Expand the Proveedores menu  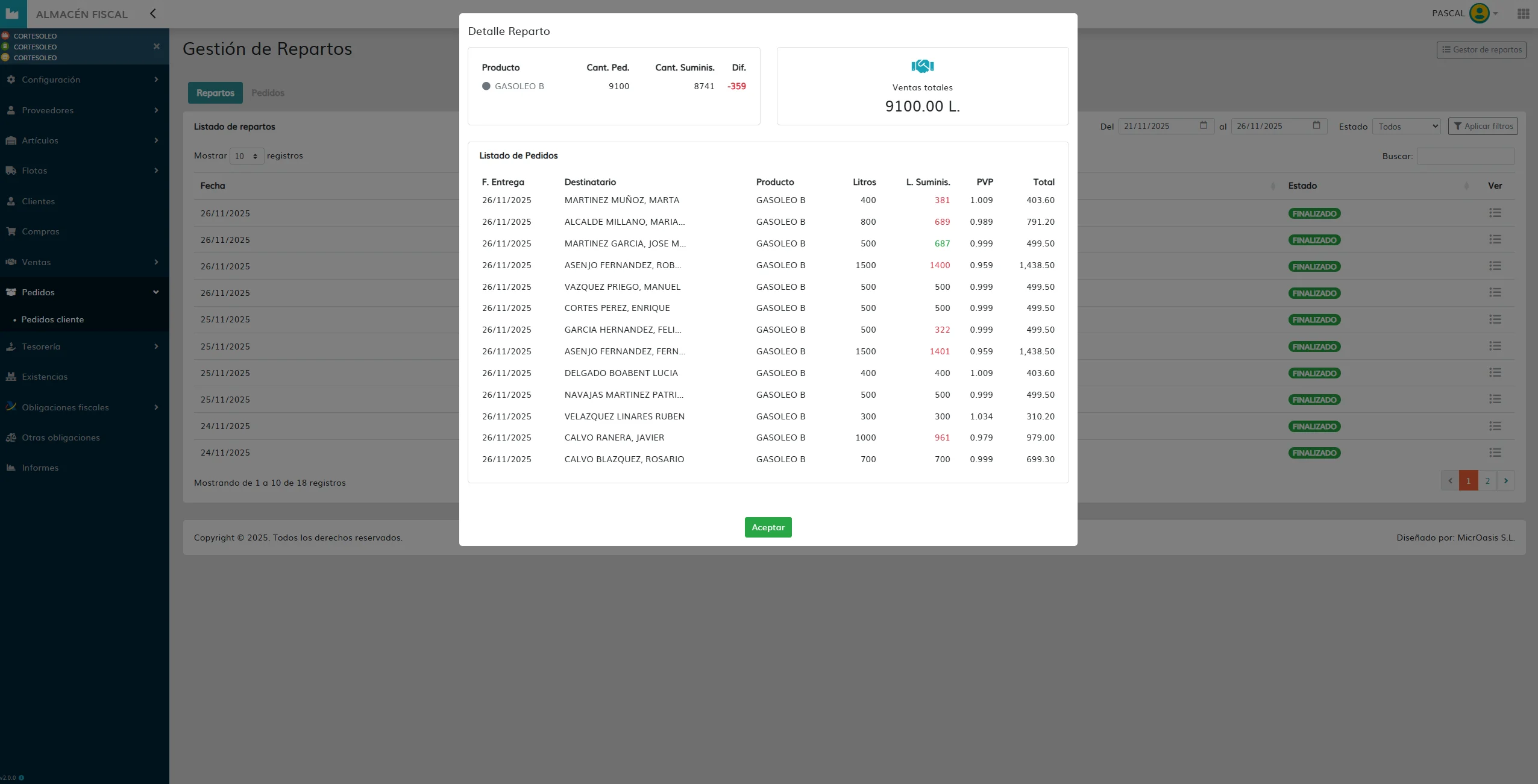tap(84, 110)
